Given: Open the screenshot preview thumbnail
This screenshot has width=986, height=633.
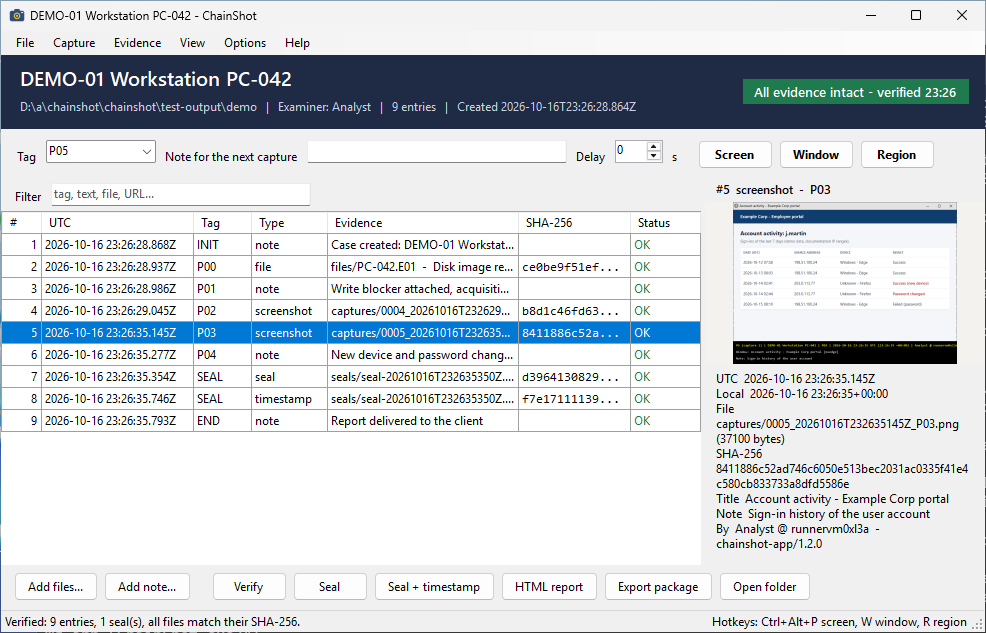Looking at the screenshot, I should pyautogui.click(x=845, y=283).
